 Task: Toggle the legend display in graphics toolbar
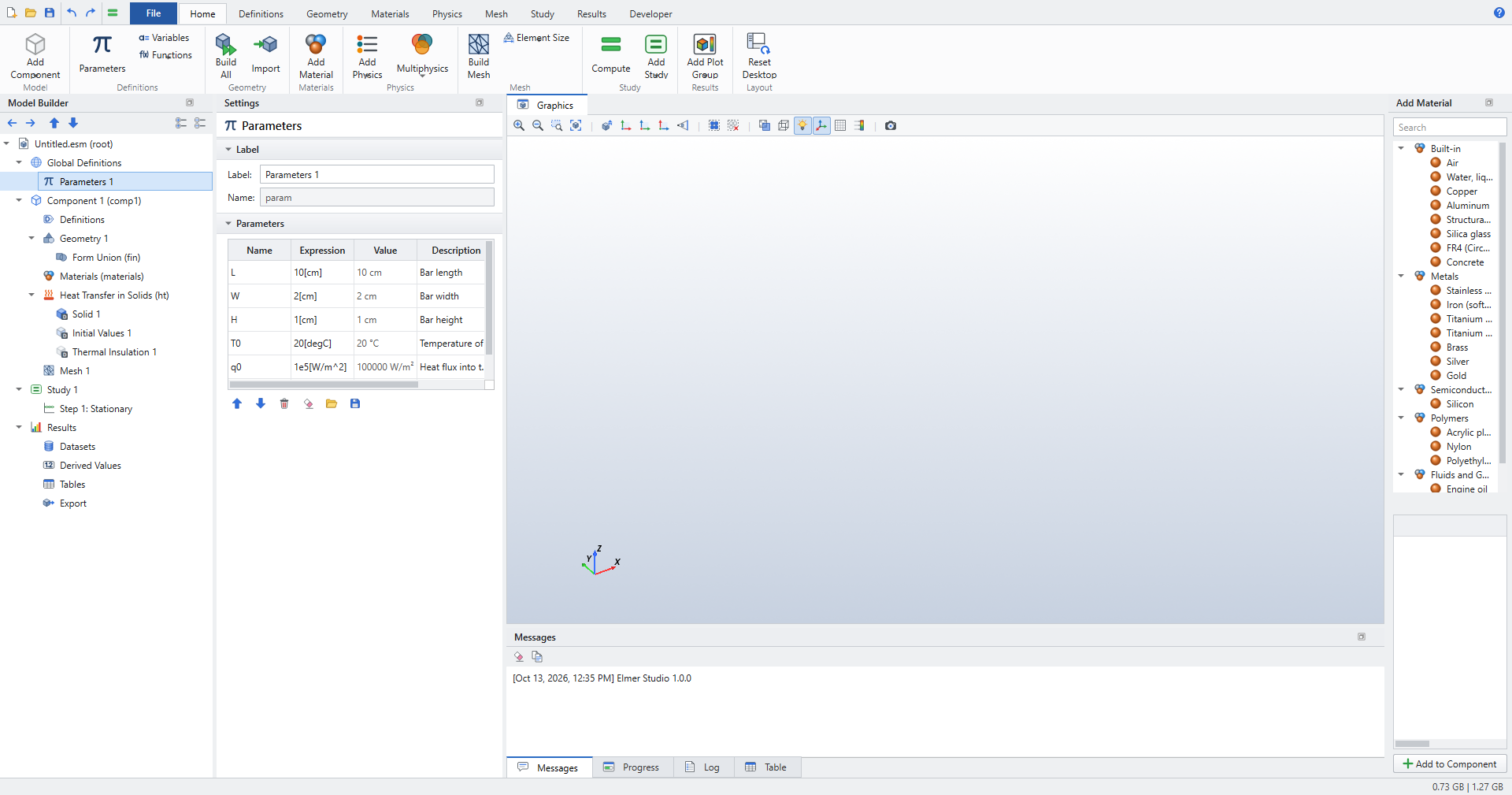tap(859, 125)
